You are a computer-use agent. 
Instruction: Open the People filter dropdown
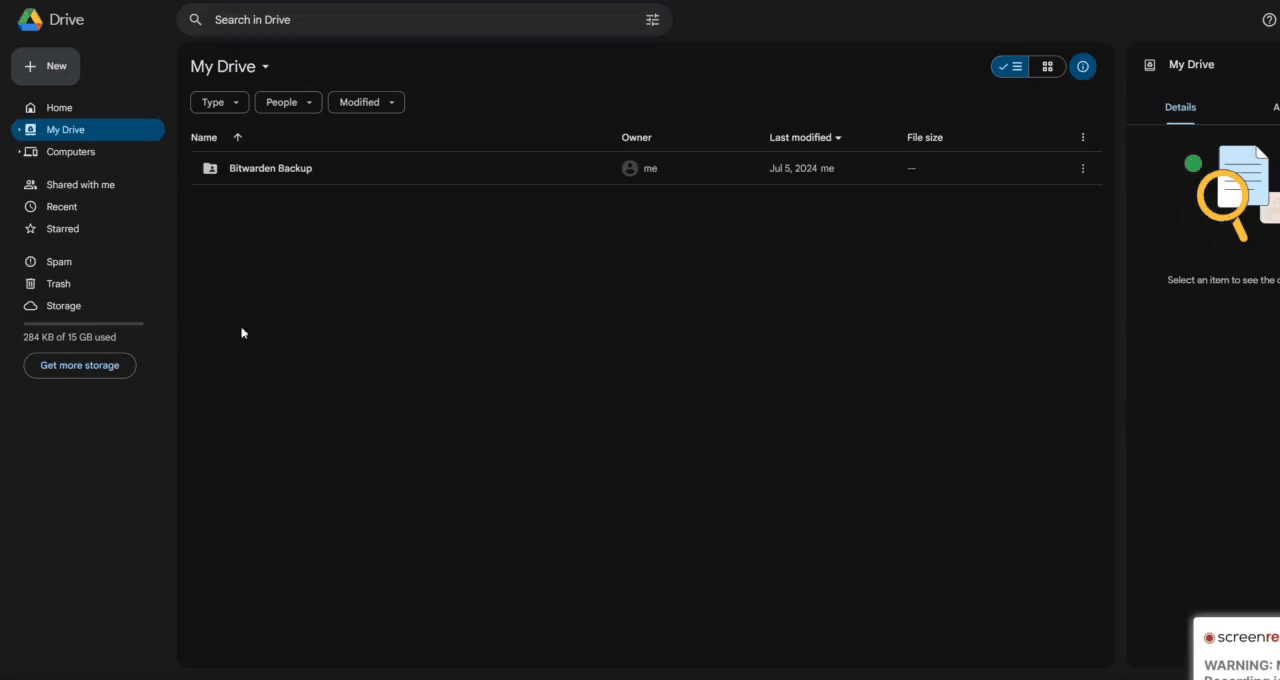288,102
